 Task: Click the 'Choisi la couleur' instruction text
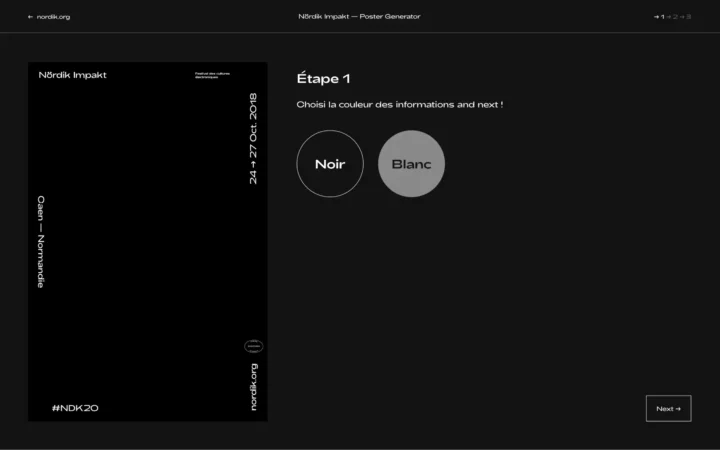399,104
